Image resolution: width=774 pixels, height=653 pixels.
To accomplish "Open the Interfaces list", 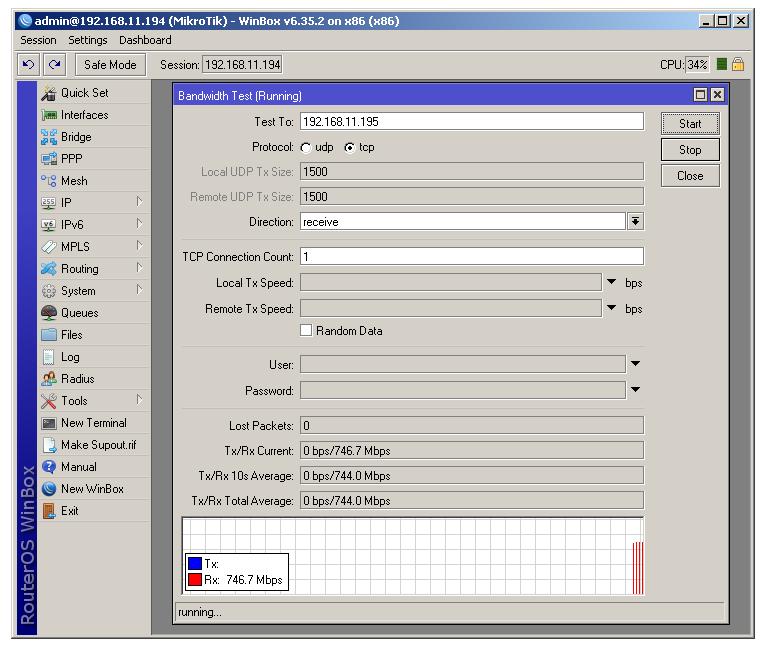I will (x=84, y=115).
